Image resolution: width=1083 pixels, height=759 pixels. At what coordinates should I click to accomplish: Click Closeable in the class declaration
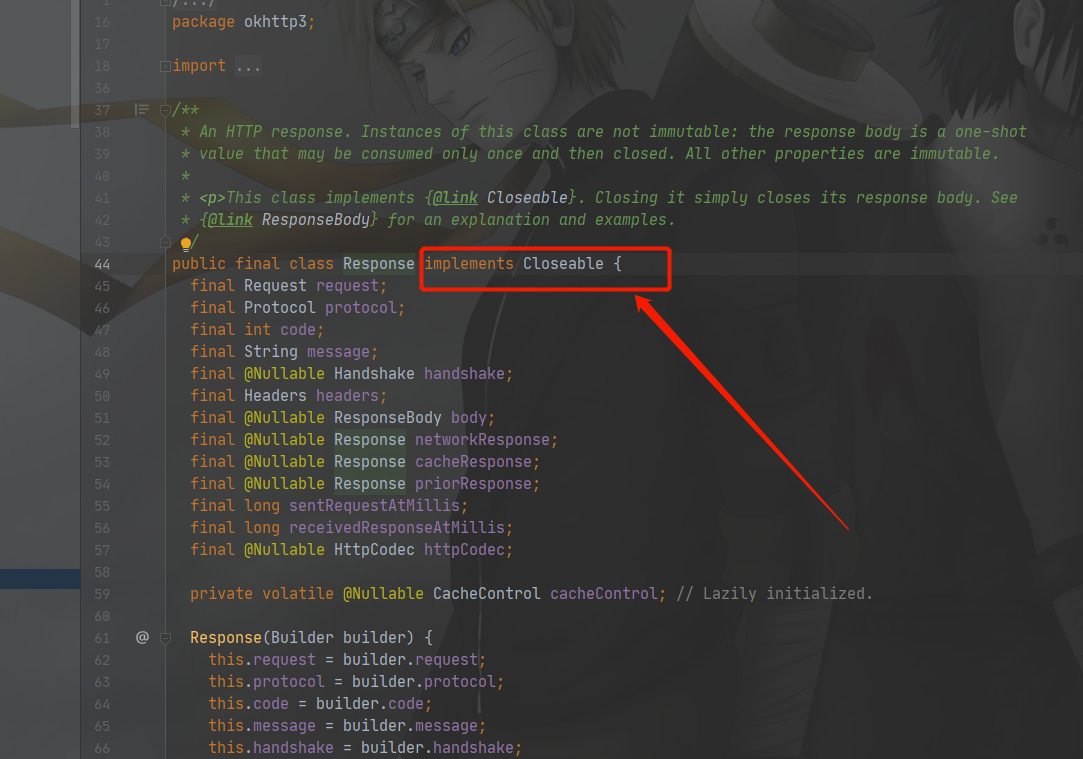tap(563, 264)
